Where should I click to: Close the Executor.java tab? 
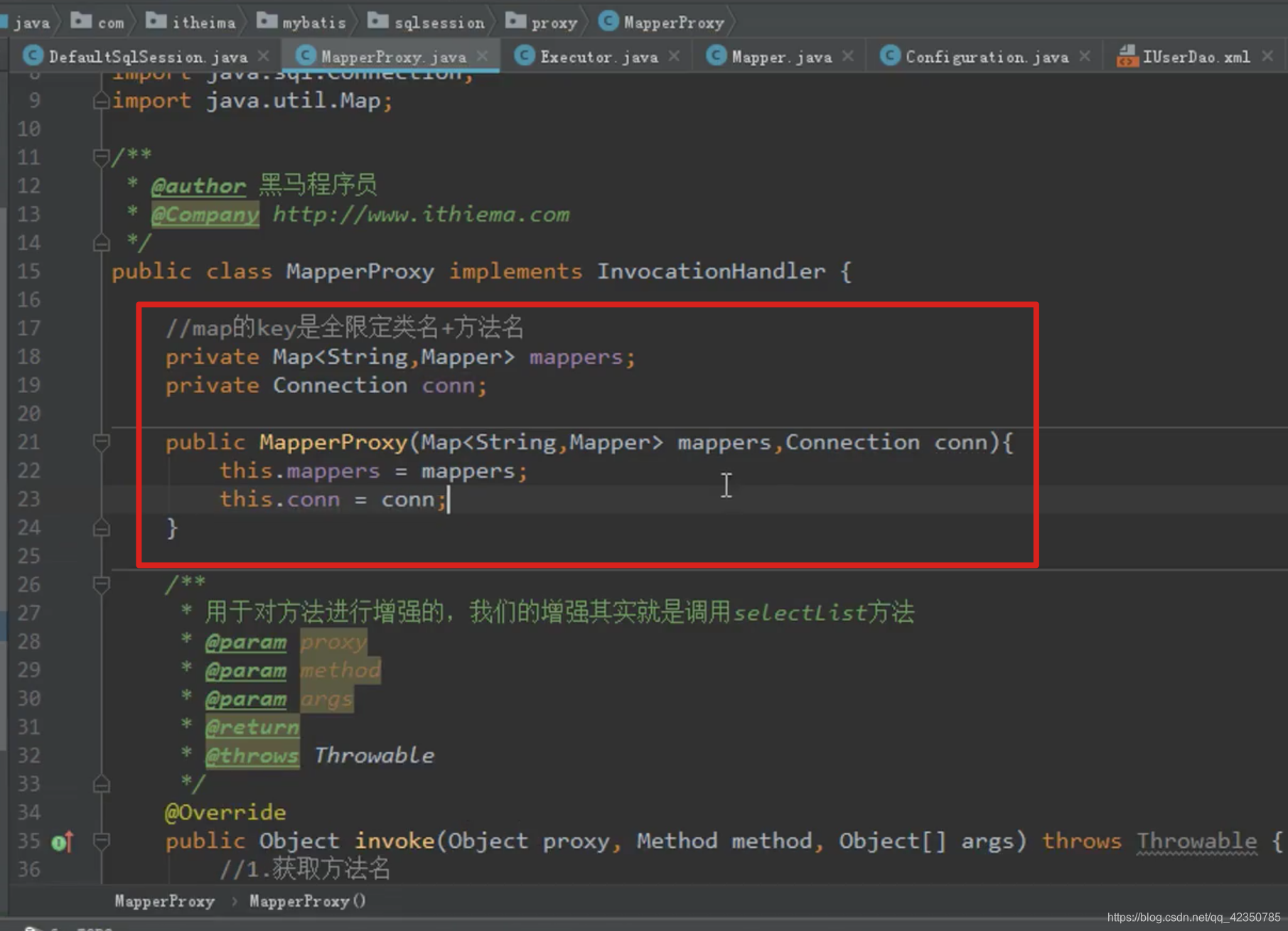(674, 56)
